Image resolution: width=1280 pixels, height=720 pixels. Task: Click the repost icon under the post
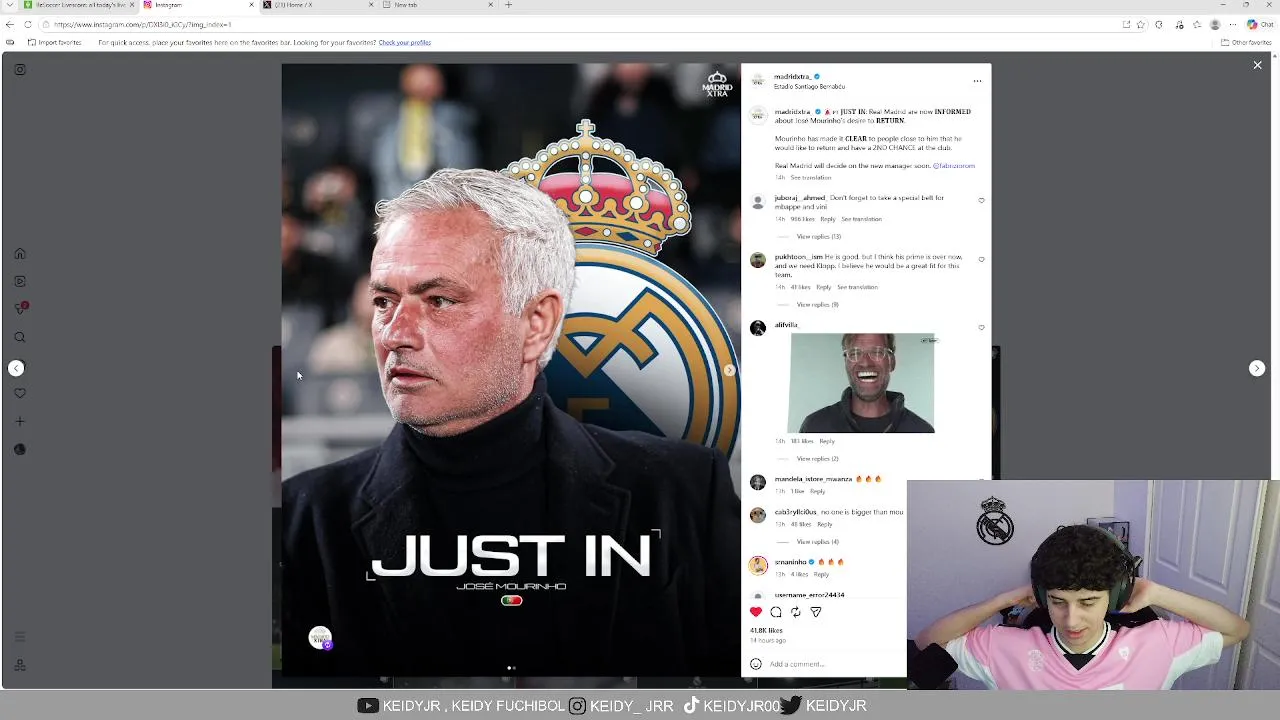coord(796,612)
